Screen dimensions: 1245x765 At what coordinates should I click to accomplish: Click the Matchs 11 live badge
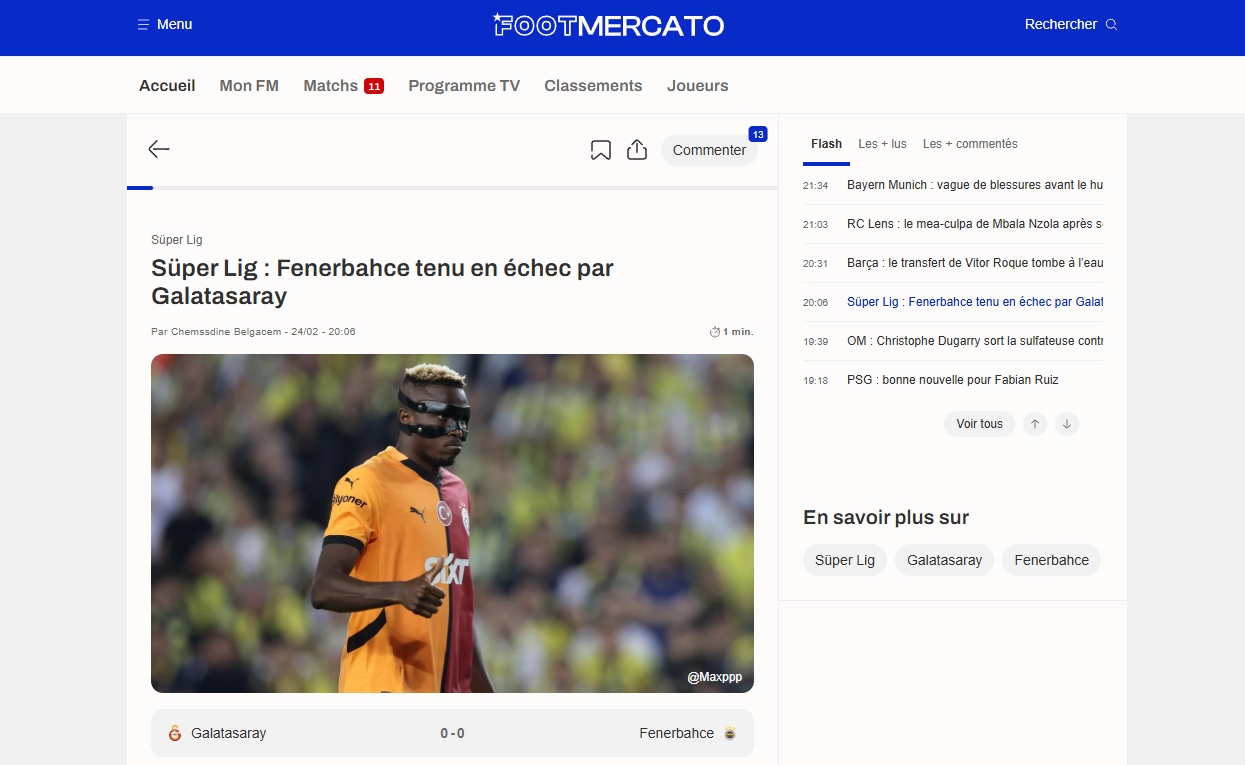coord(374,86)
